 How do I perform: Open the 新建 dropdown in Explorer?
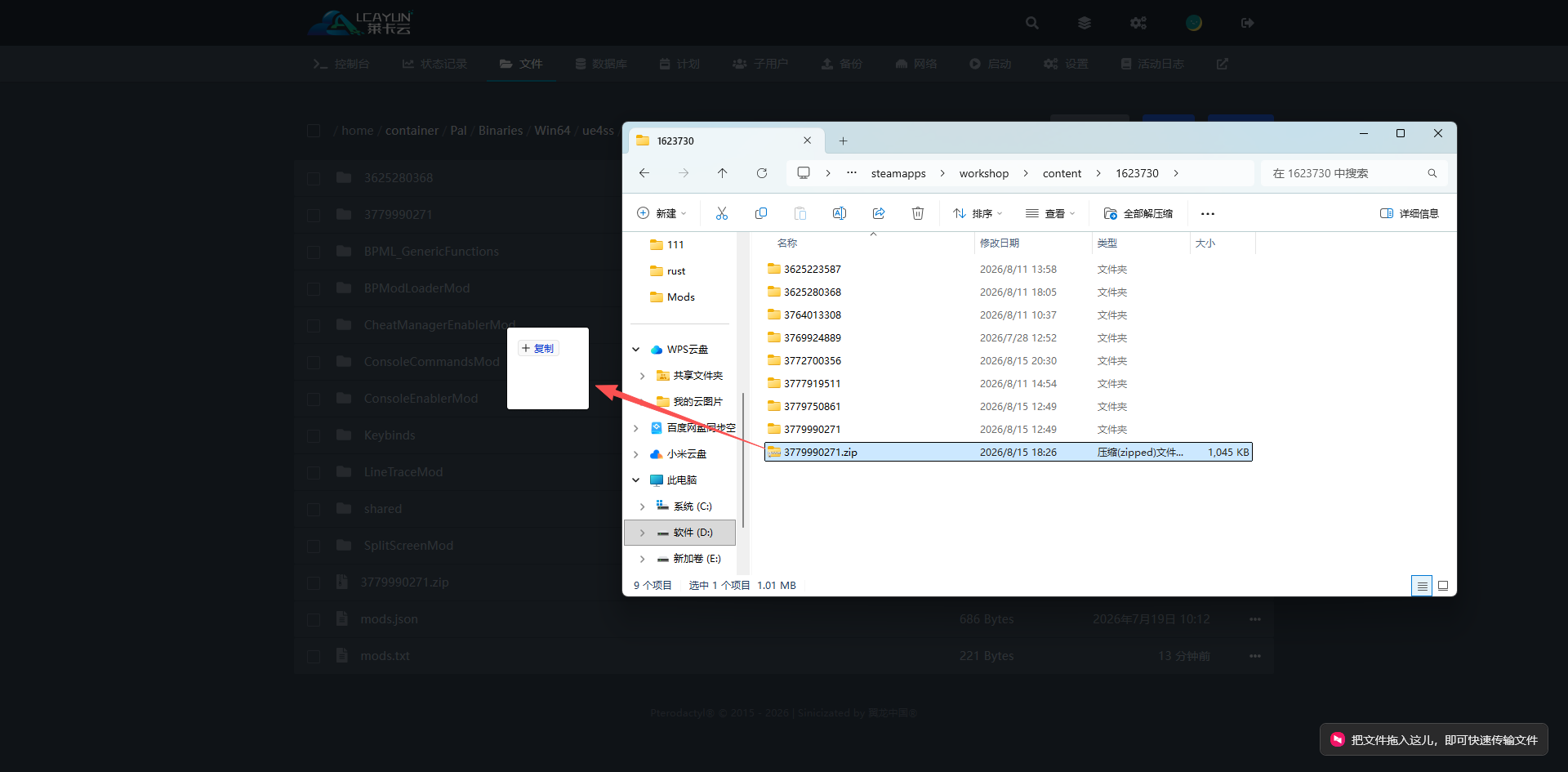661,213
